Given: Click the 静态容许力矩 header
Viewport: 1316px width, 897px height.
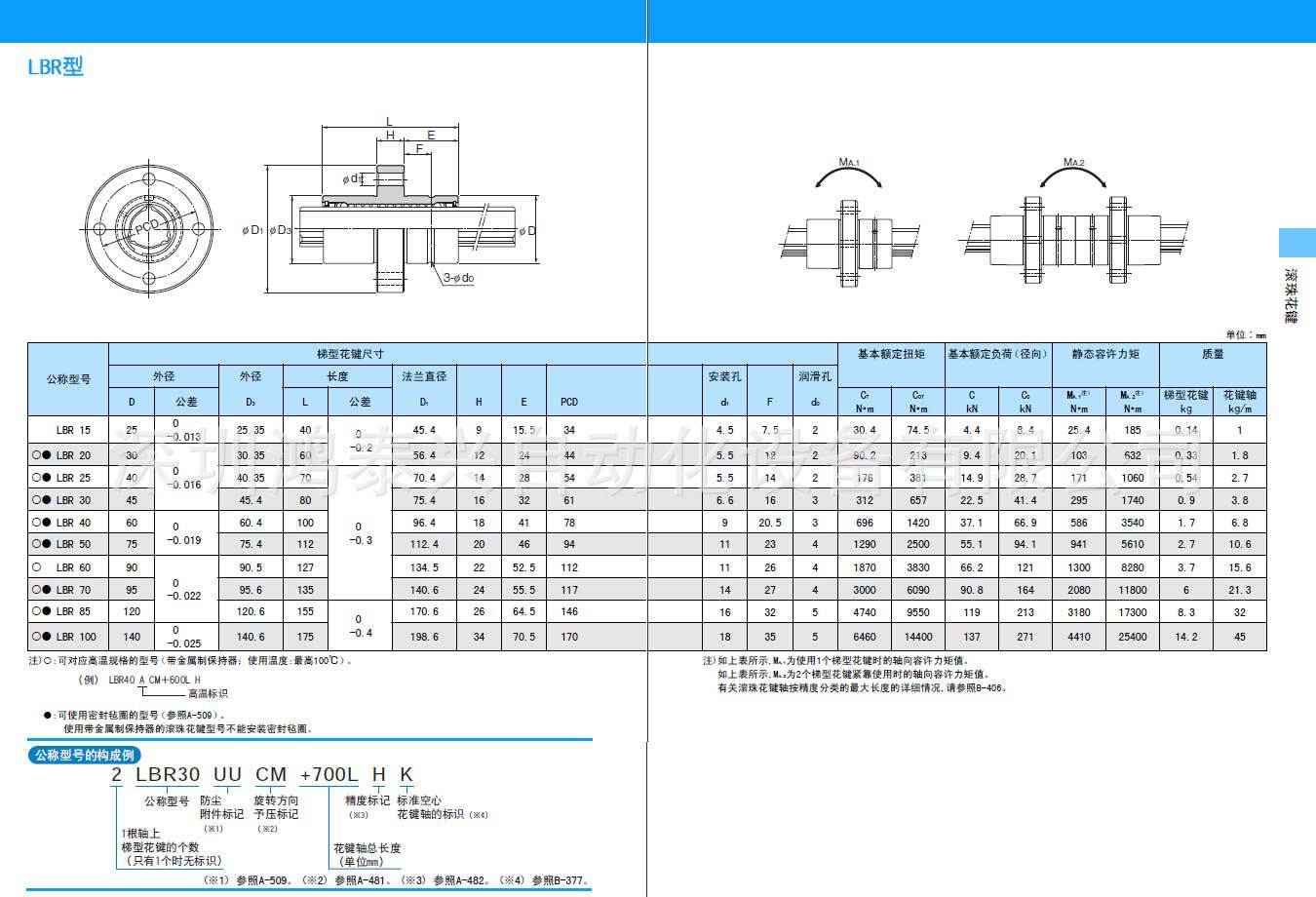Looking at the screenshot, I should pos(1105,354).
